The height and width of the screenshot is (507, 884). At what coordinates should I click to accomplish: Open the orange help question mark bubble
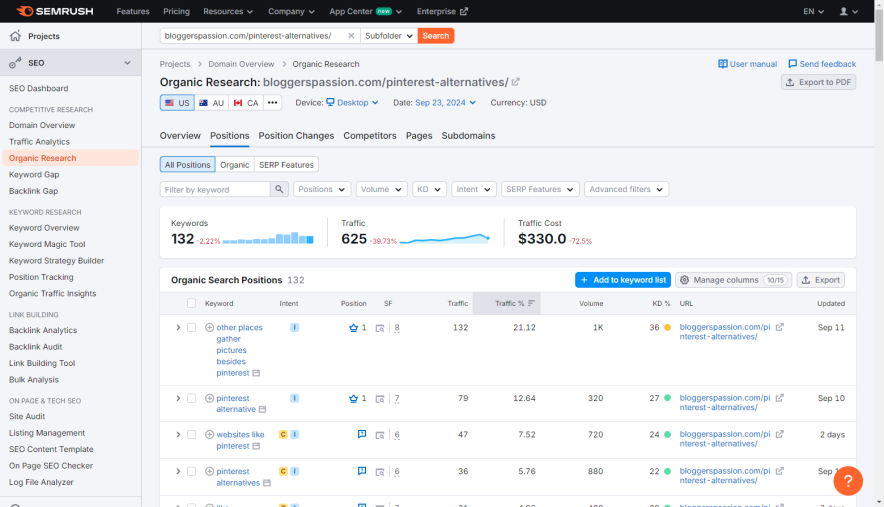[848, 480]
